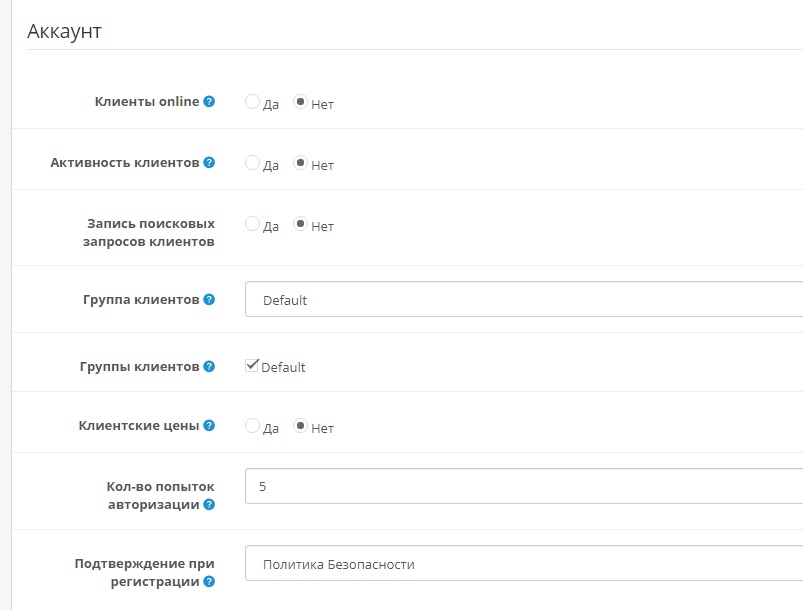Click help icon under Кол-во попыток авторизации
Screen dimensions: 803x610
pos(209,505)
